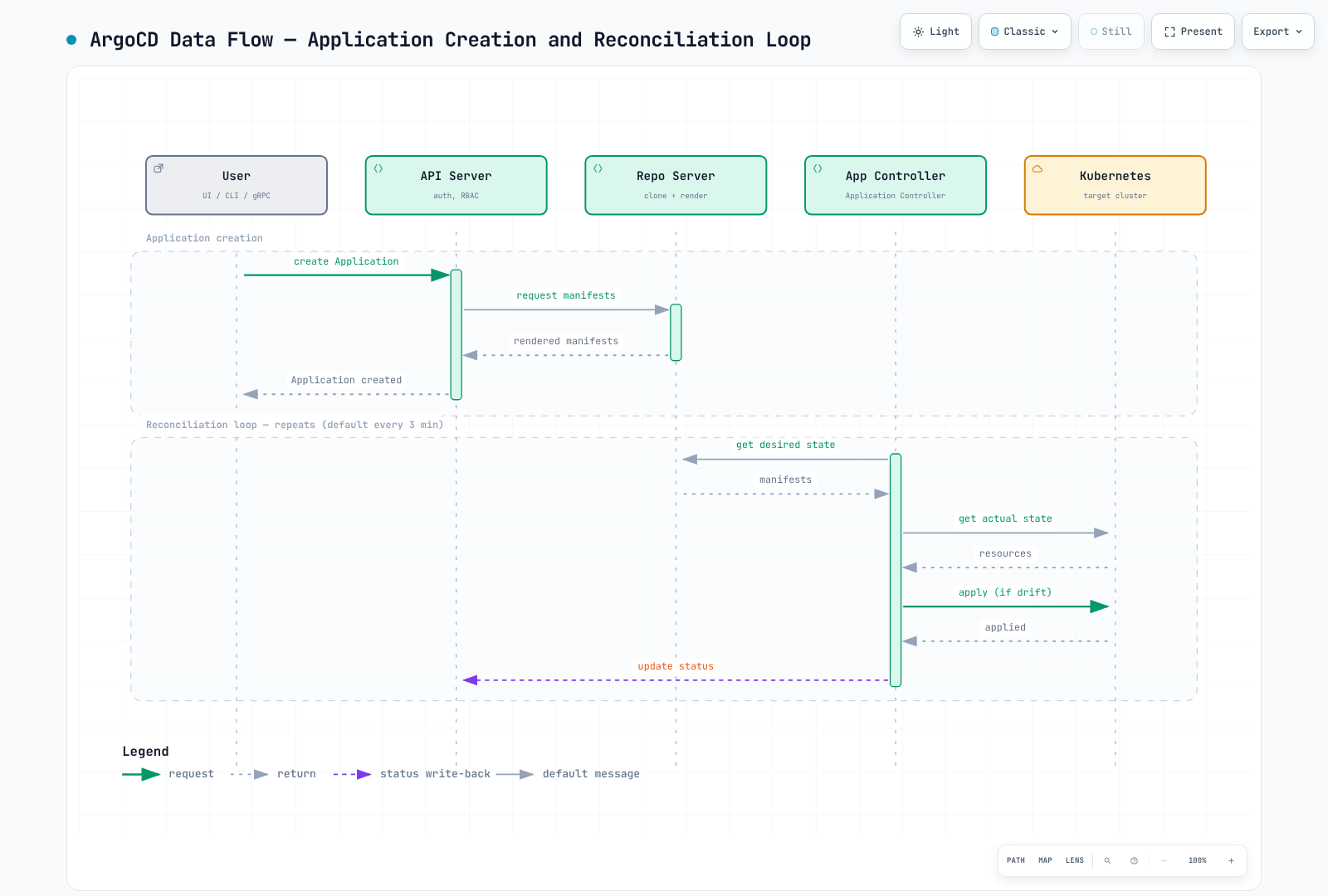Click the code icon on App Controller box
This screenshot has width=1328, height=896.
pyautogui.click(x=818, y=168)
